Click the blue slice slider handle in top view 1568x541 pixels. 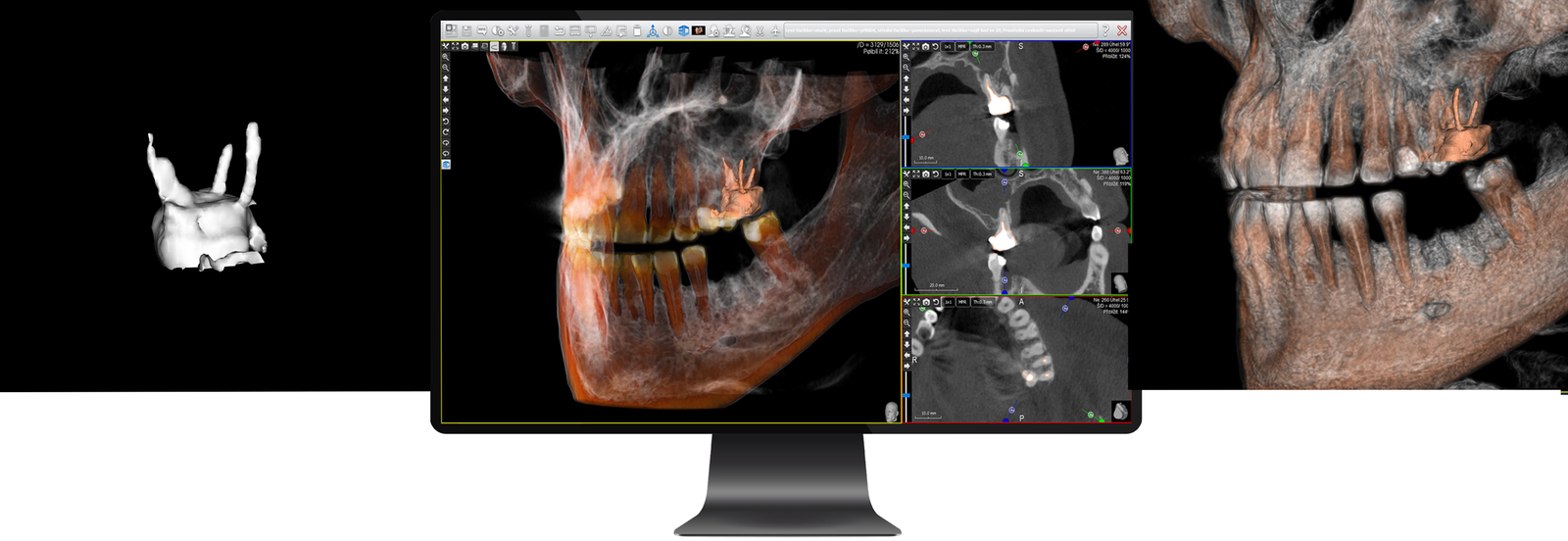(x=906, y=137)
